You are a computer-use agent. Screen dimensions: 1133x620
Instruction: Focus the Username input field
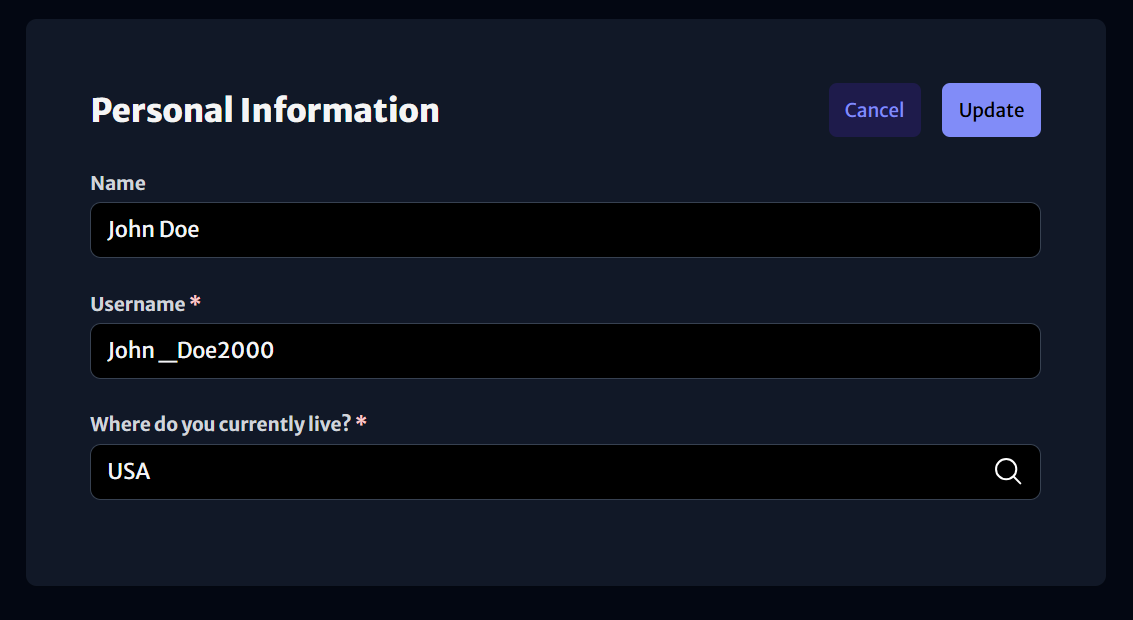coord(565,350)
